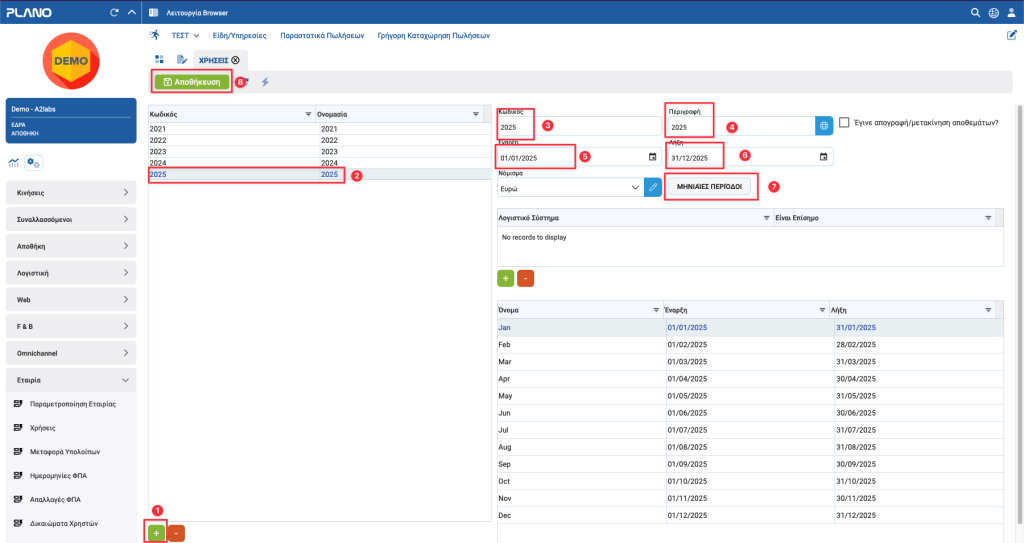Click the globe translate icon beside Περιγραφή
1024x543 pixels.
click(x=824, y=125)
